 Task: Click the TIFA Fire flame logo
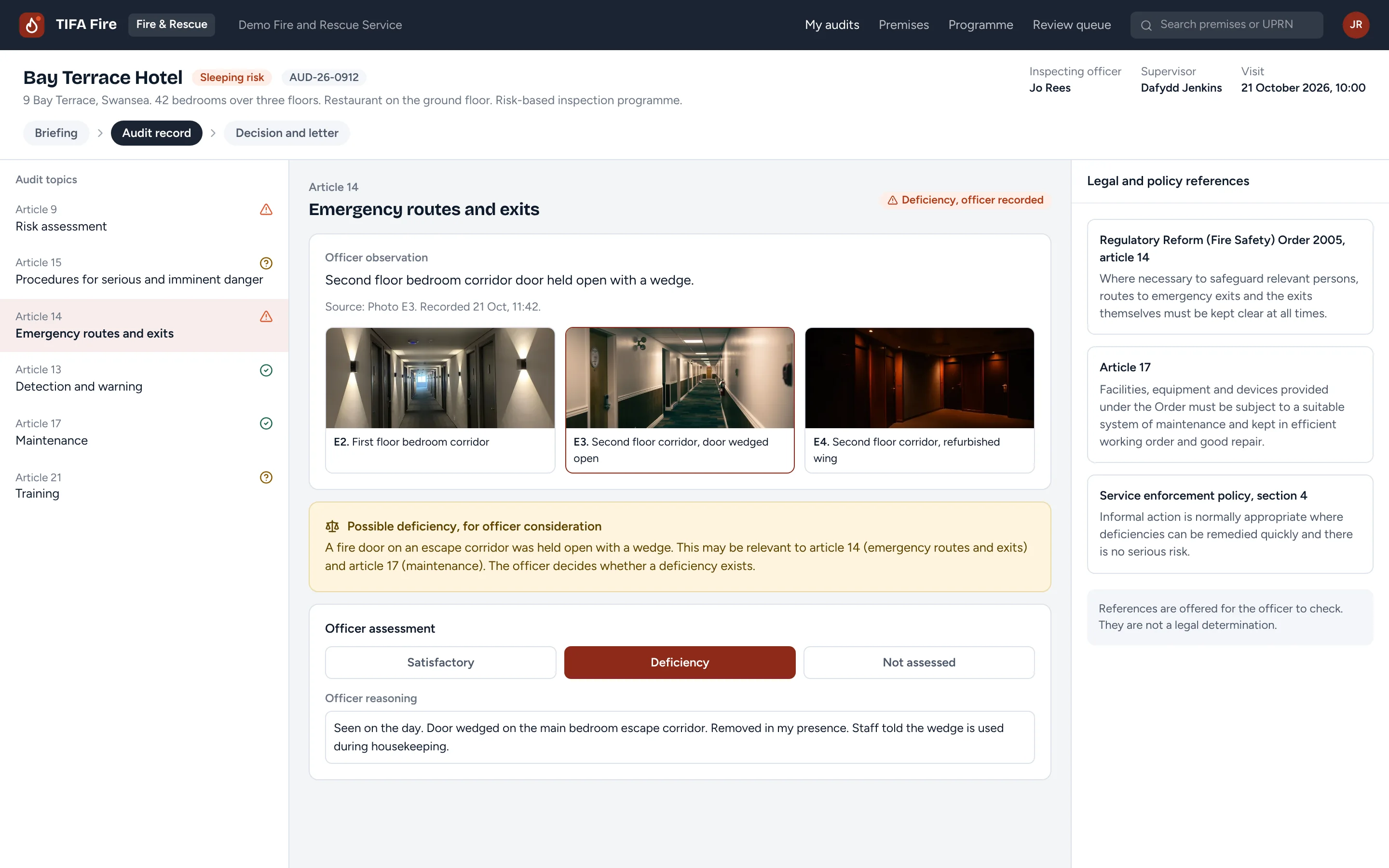click(31, 25)
